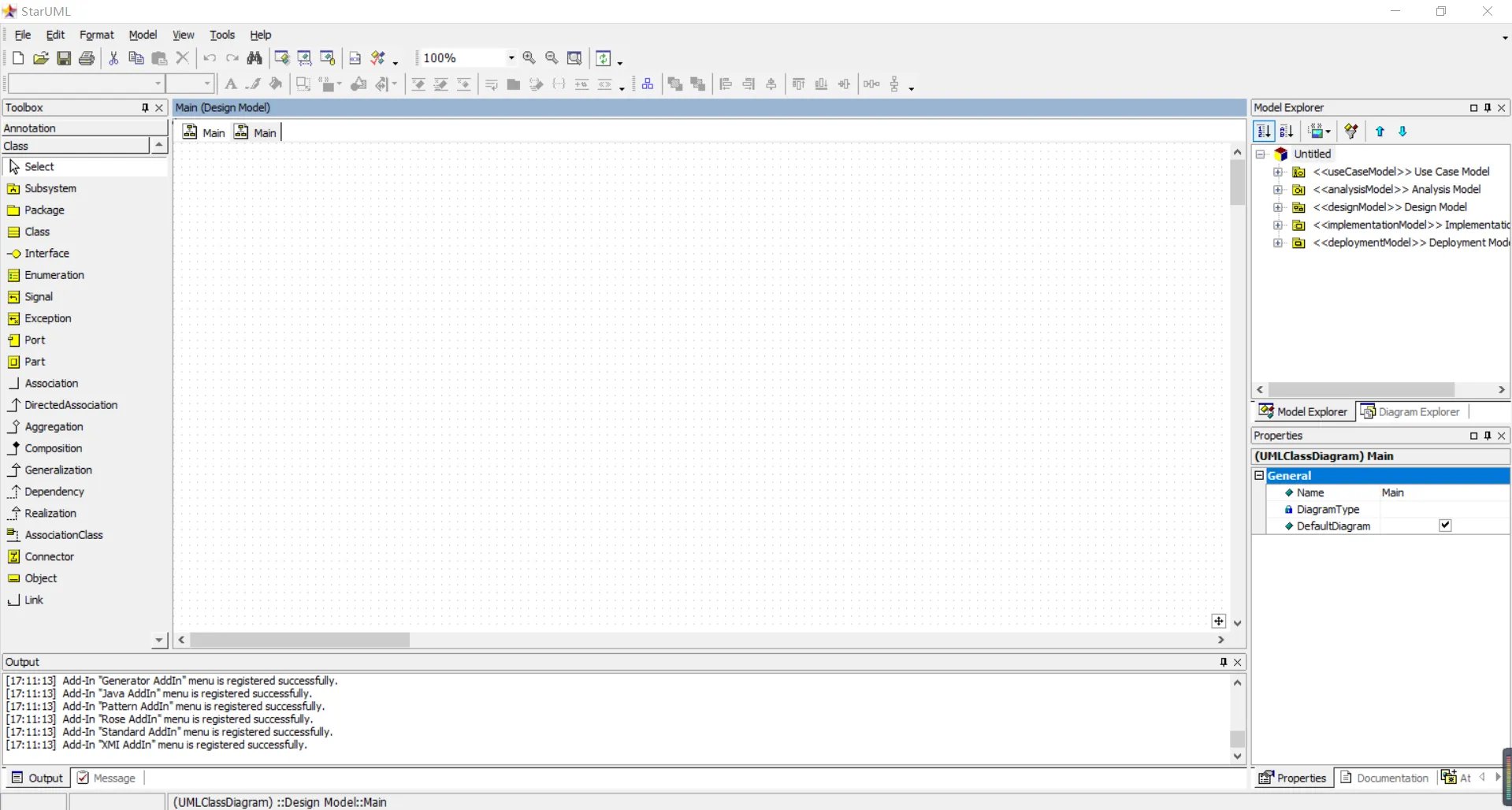Pick the Association tool
The width and height of the screenshot is (1512, 810).
(x=51, y=383)
